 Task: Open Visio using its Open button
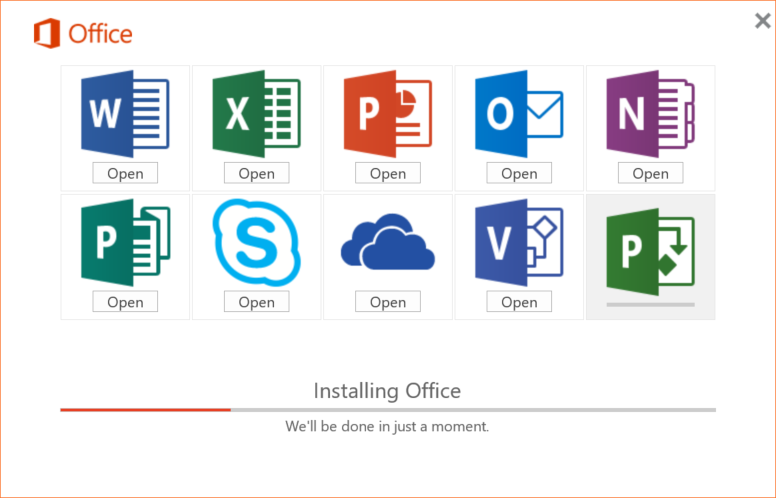pos(519,302)
